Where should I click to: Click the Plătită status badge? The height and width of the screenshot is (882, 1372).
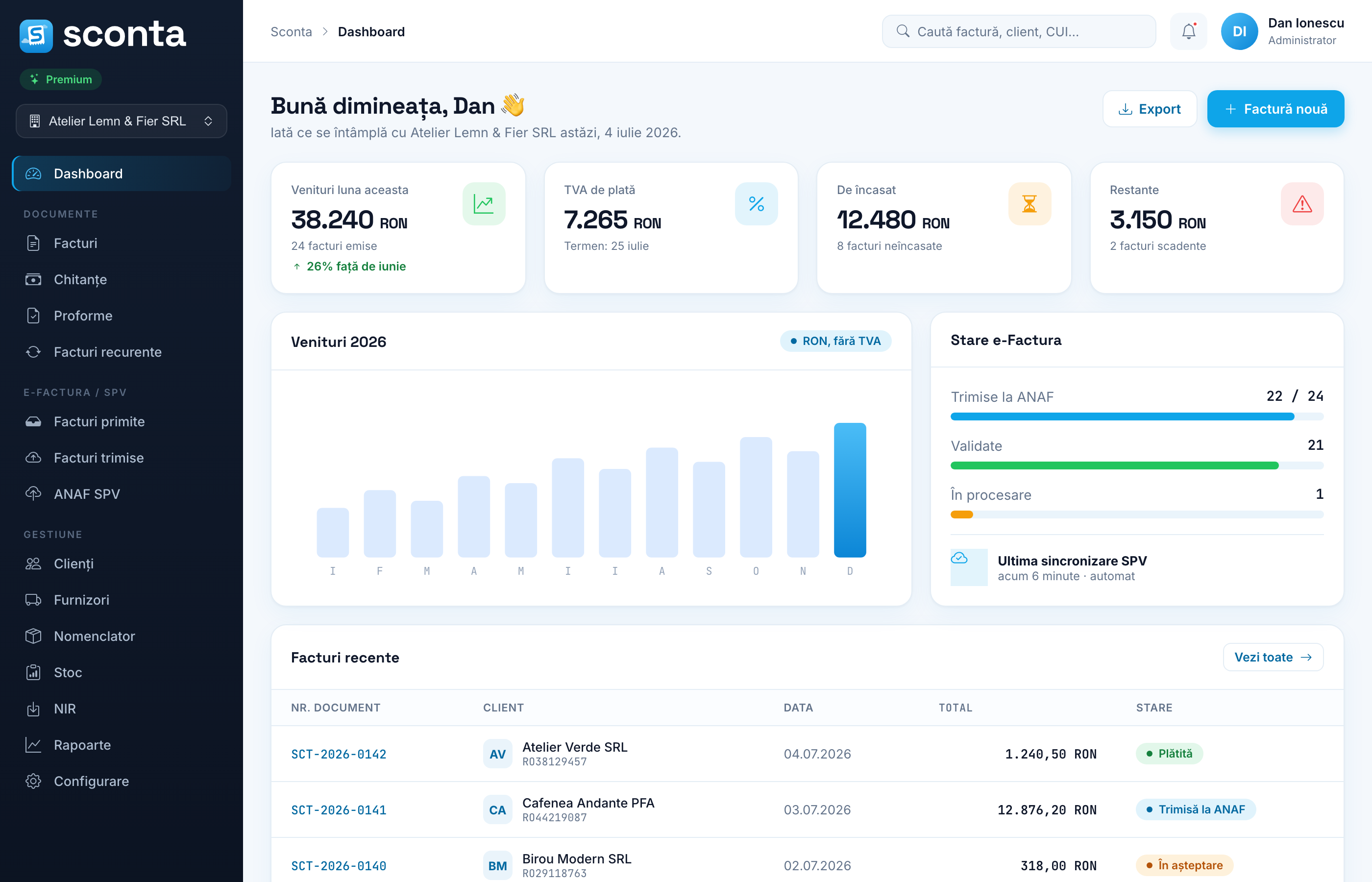coord(1169,754)
